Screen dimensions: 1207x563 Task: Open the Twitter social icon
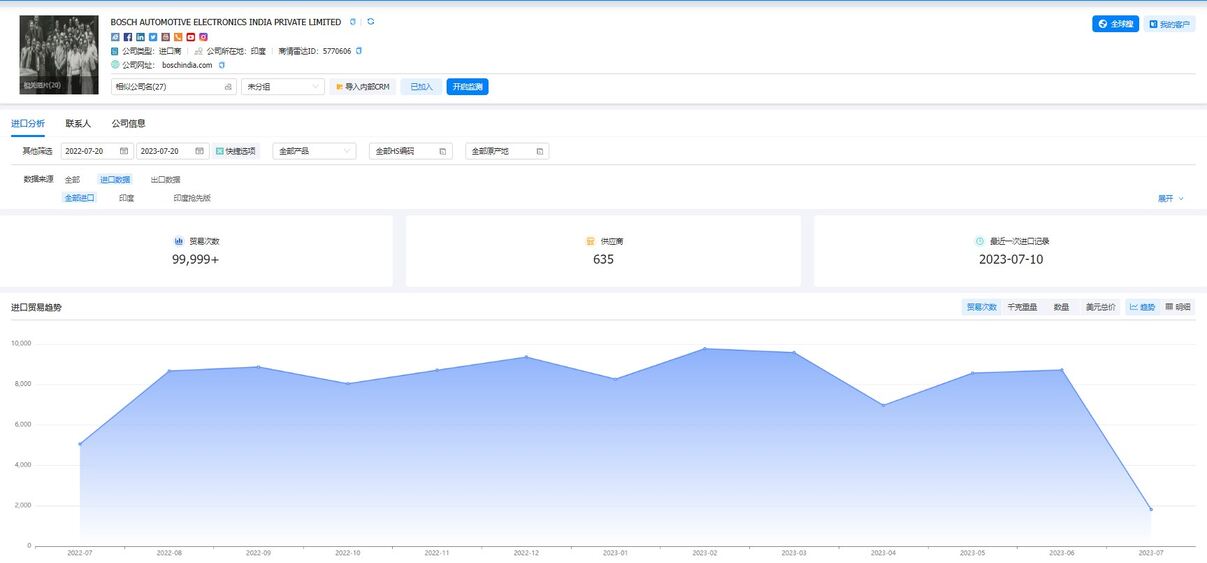[153, 37]
